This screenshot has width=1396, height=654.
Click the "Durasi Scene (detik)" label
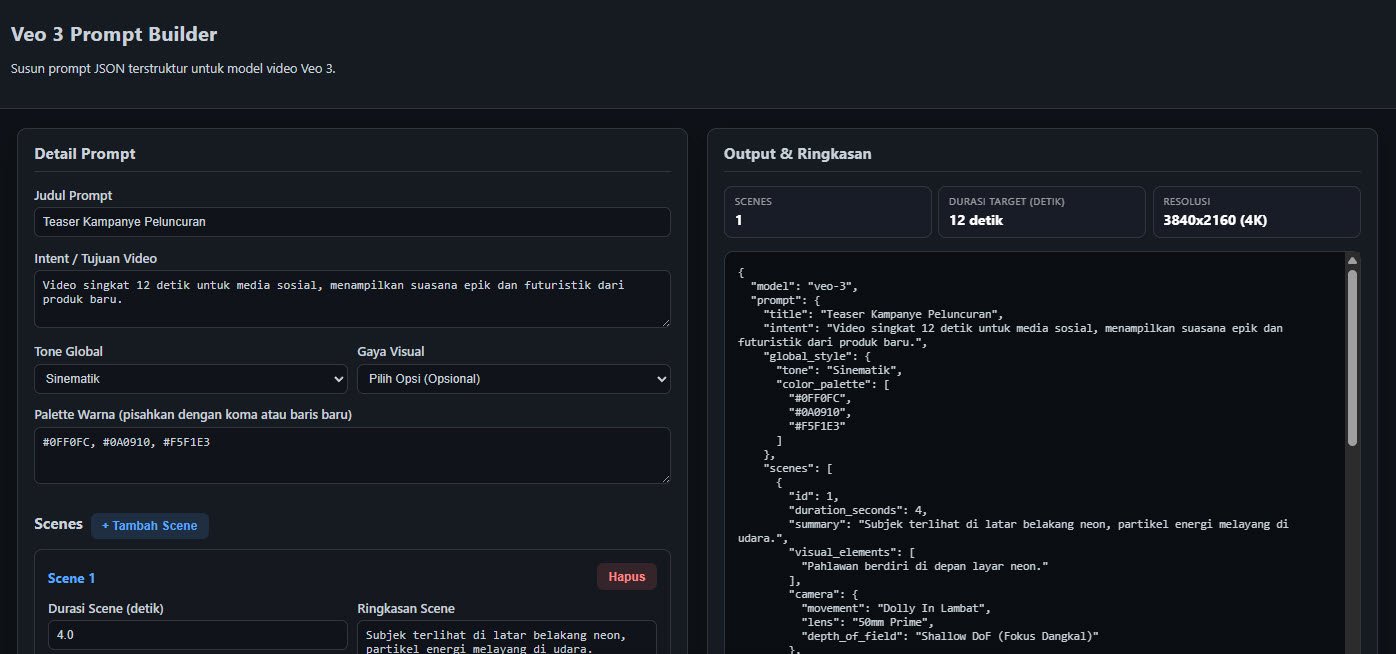[106, 608]
